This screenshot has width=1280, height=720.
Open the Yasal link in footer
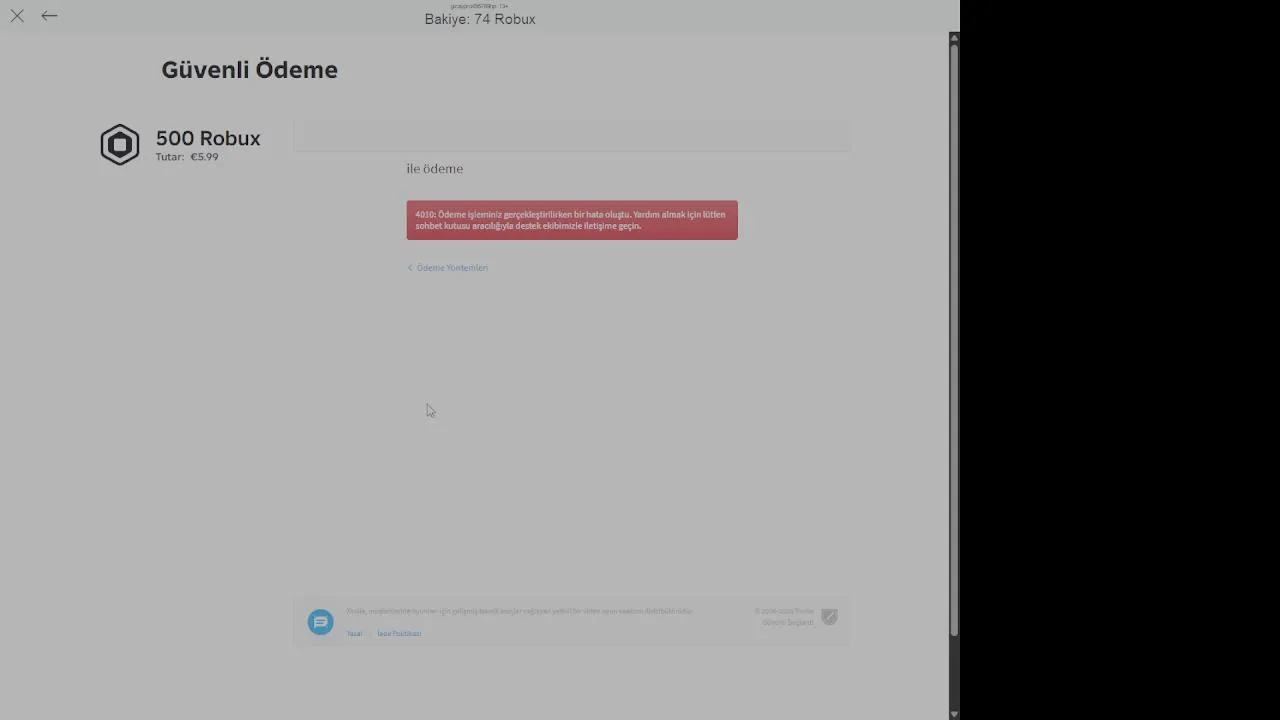pos(354,634)
